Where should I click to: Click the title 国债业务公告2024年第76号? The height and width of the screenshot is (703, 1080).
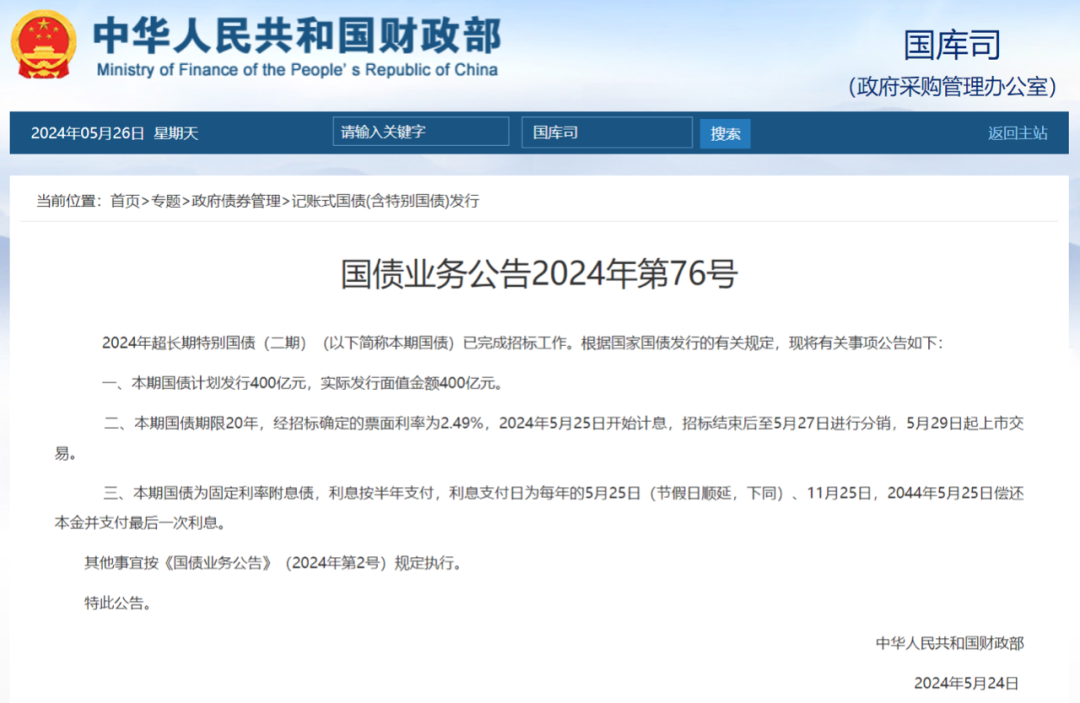pyautogui.click(x=539, y=274)
